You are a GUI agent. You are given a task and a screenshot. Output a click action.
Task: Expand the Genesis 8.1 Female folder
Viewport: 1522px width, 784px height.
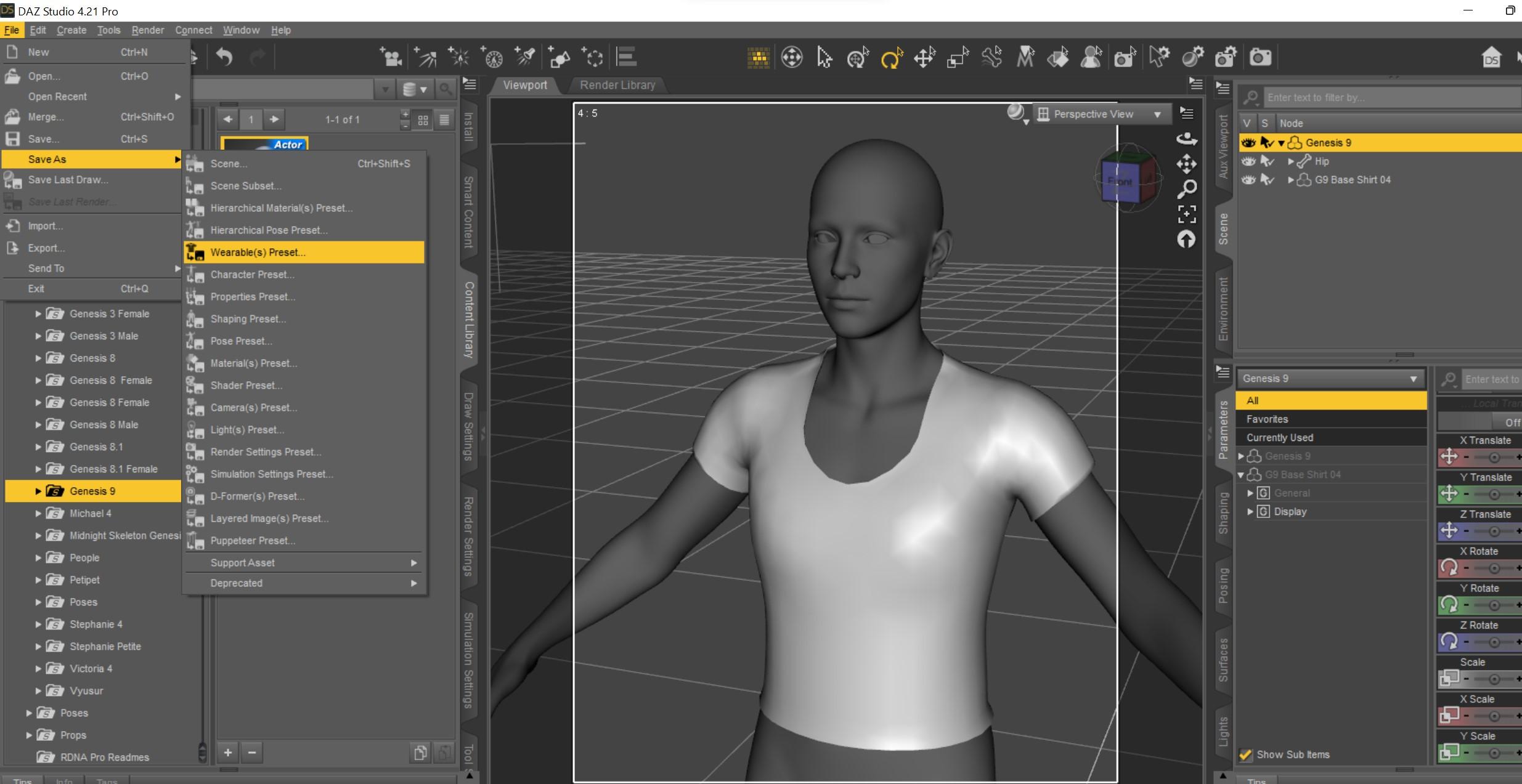[38, 469]
